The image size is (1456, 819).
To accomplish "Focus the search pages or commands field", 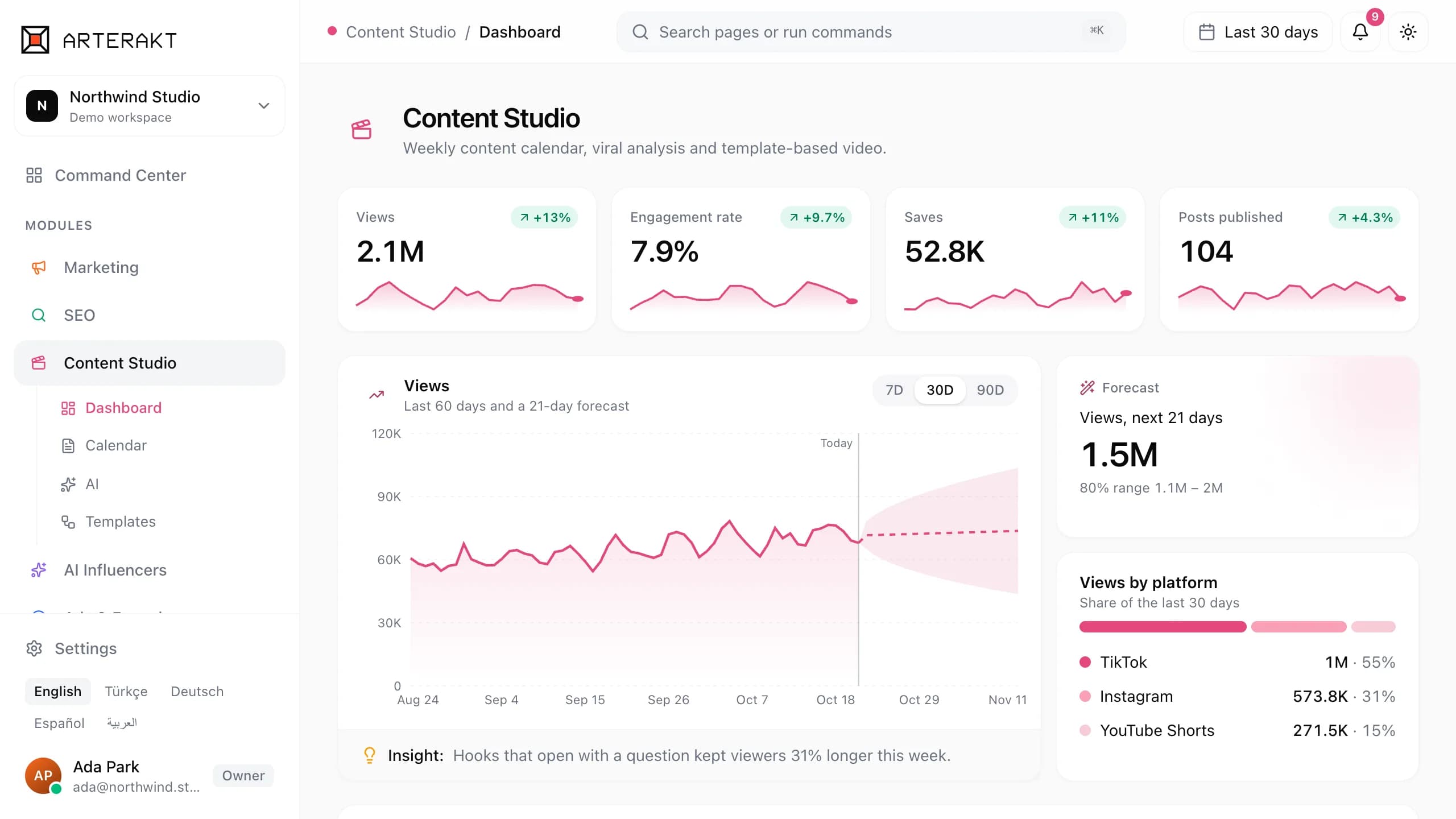I will coord(871,32).
